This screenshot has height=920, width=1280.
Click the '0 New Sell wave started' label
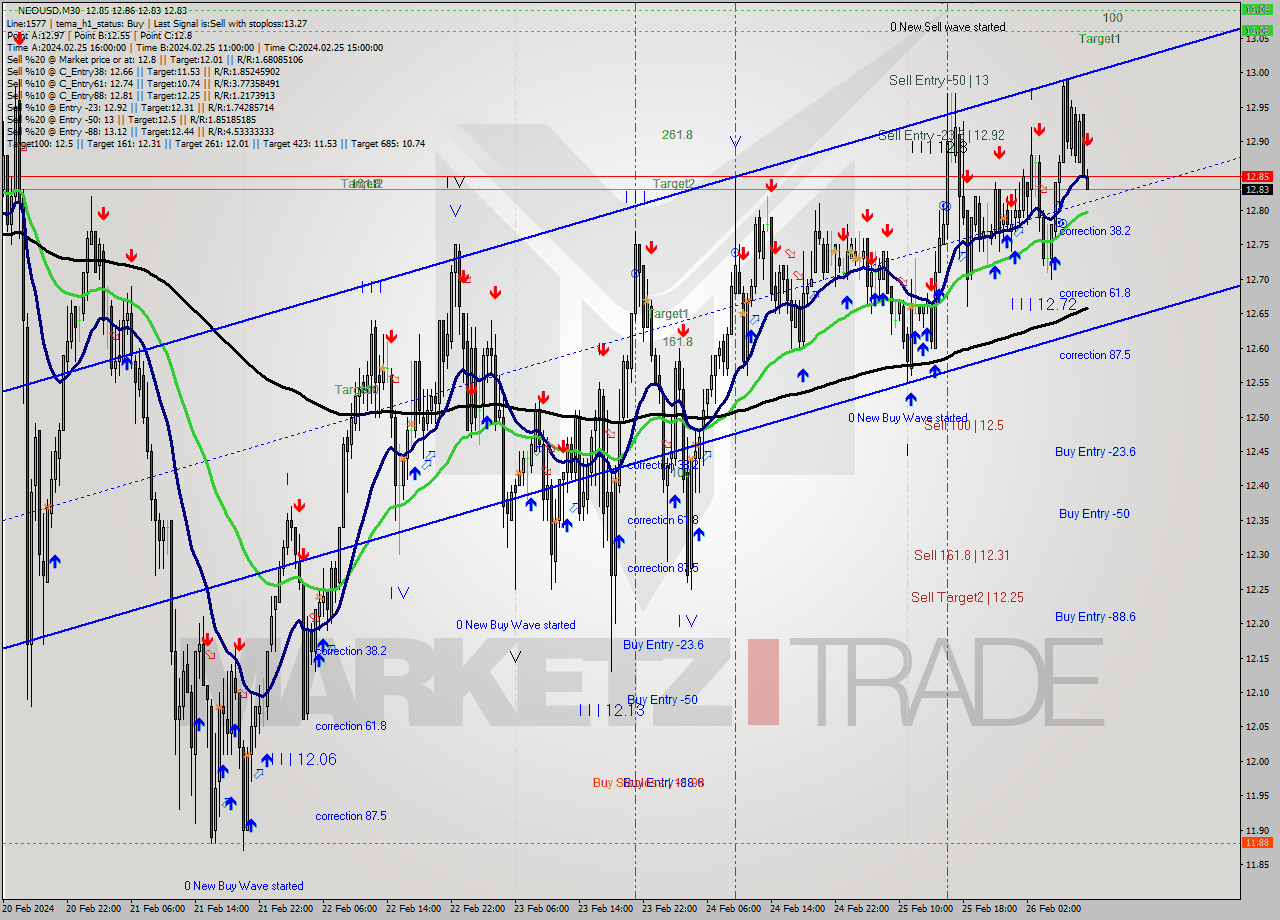coord(948,27)
